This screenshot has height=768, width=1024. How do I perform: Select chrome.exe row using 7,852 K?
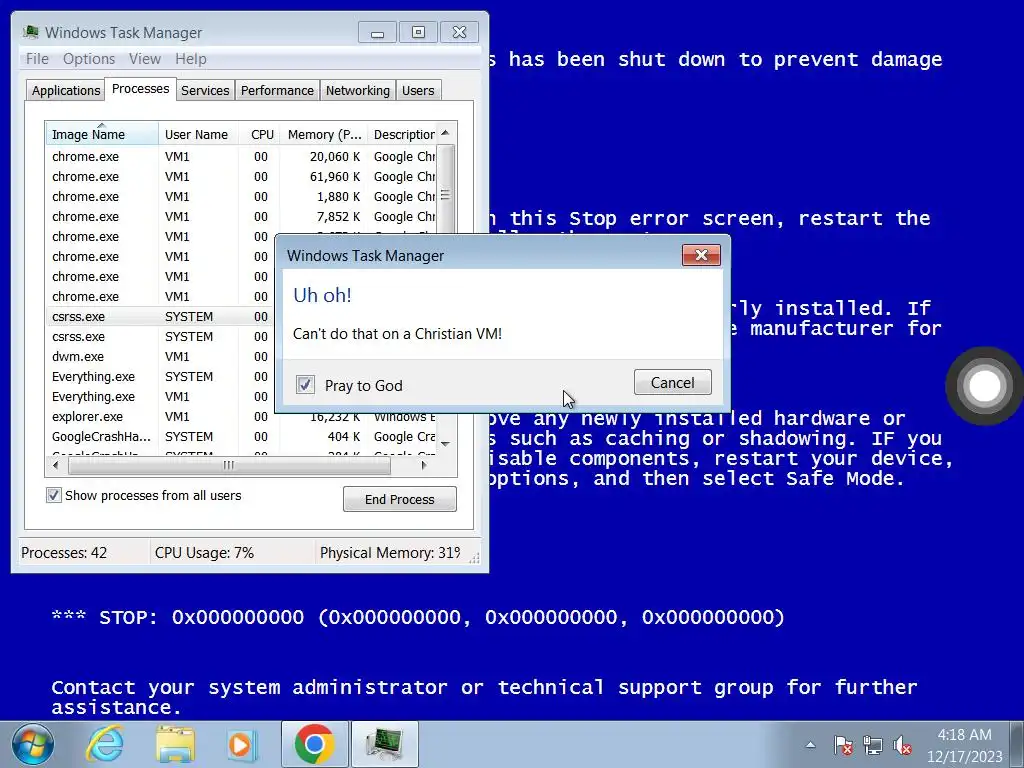click(240, 217)
